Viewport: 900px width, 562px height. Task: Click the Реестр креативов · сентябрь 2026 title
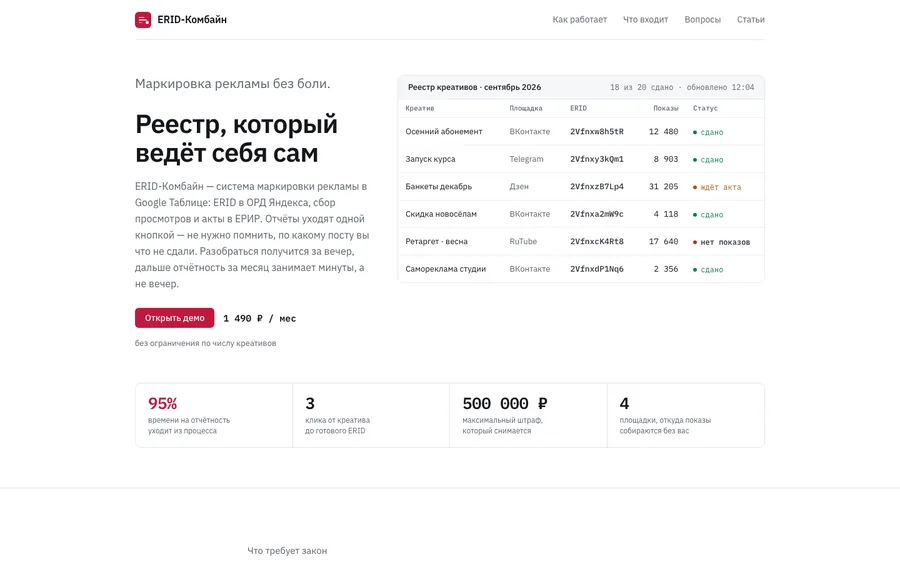click(x=474, y=87)
